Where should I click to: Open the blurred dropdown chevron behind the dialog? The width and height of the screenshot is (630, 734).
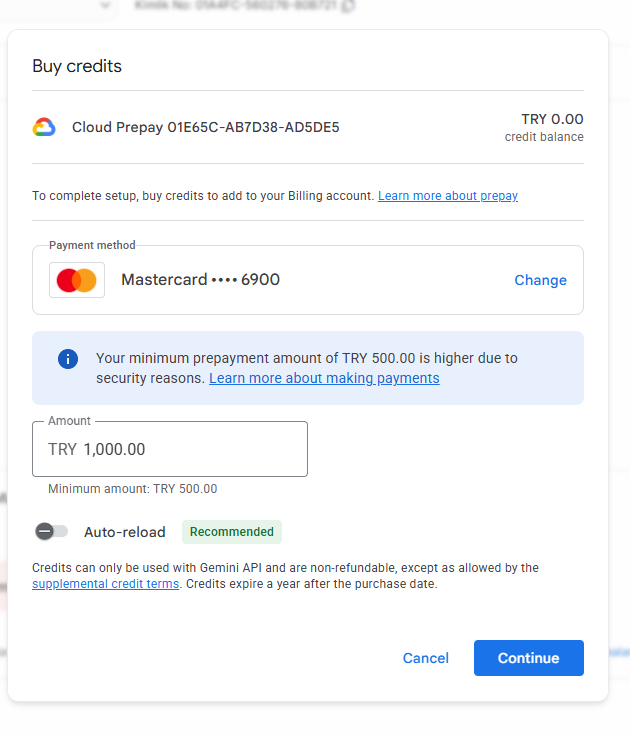point(105,6)
